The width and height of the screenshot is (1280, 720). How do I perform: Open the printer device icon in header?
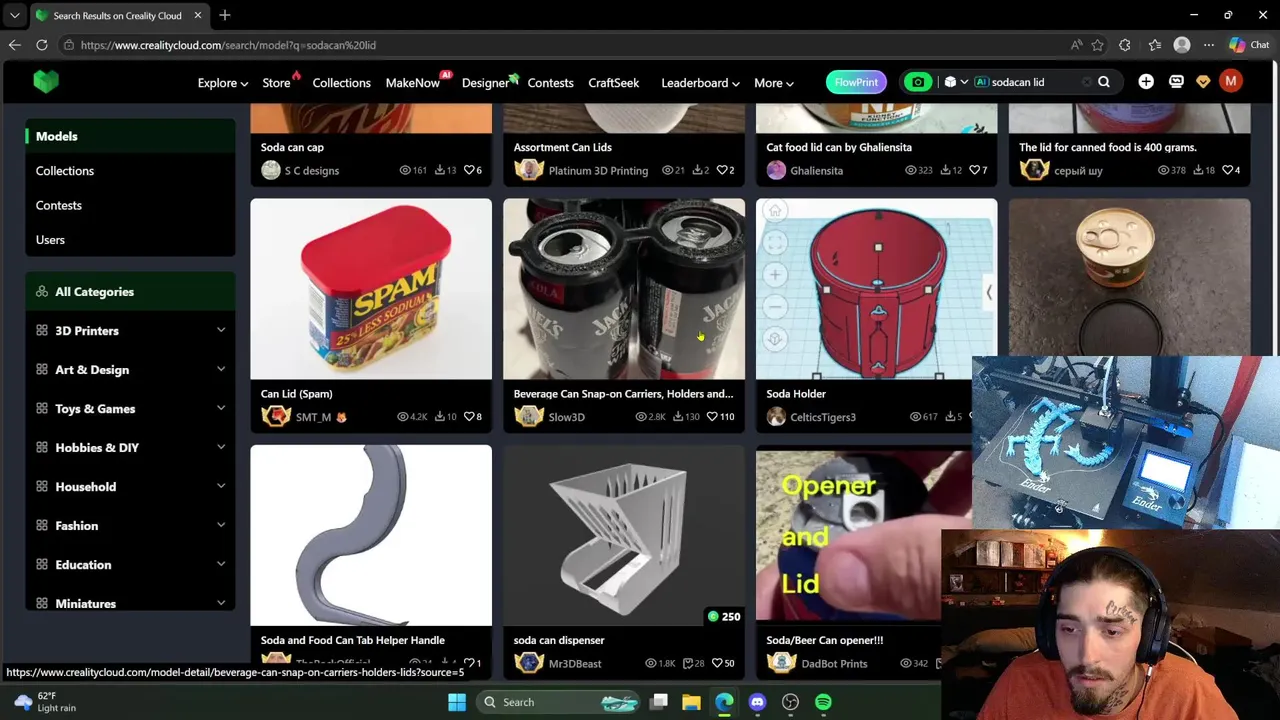click(x=1176, y=82)
